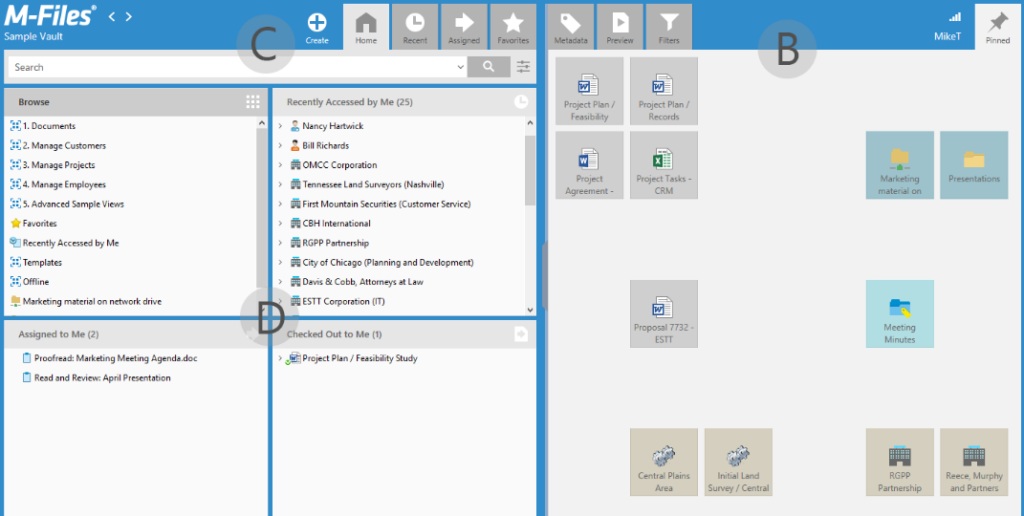Open pinned Presentations folder
1024x516 pixels.
pos(974,165)
